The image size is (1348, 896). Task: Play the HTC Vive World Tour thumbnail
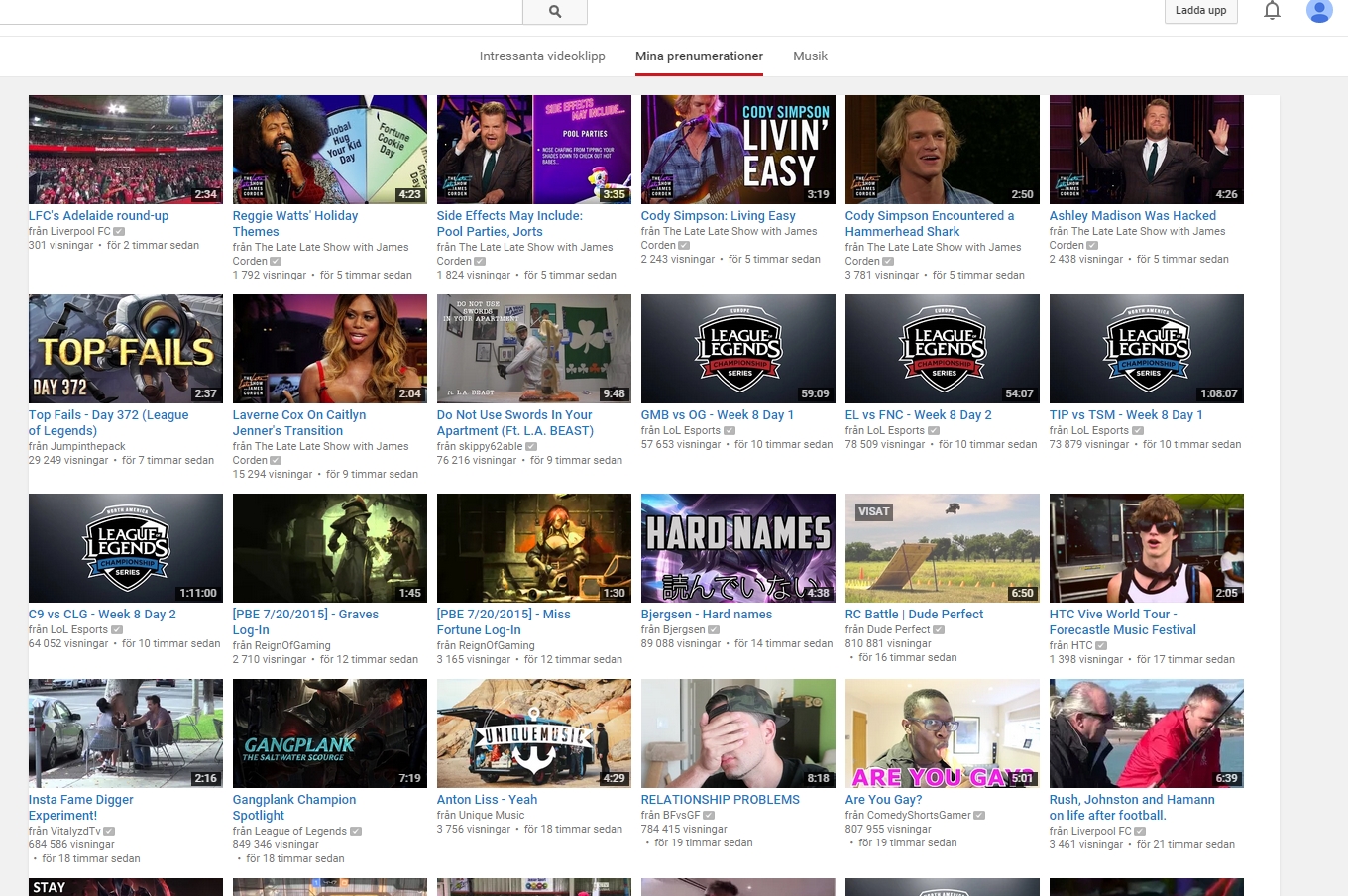[x=1147, y=548]
